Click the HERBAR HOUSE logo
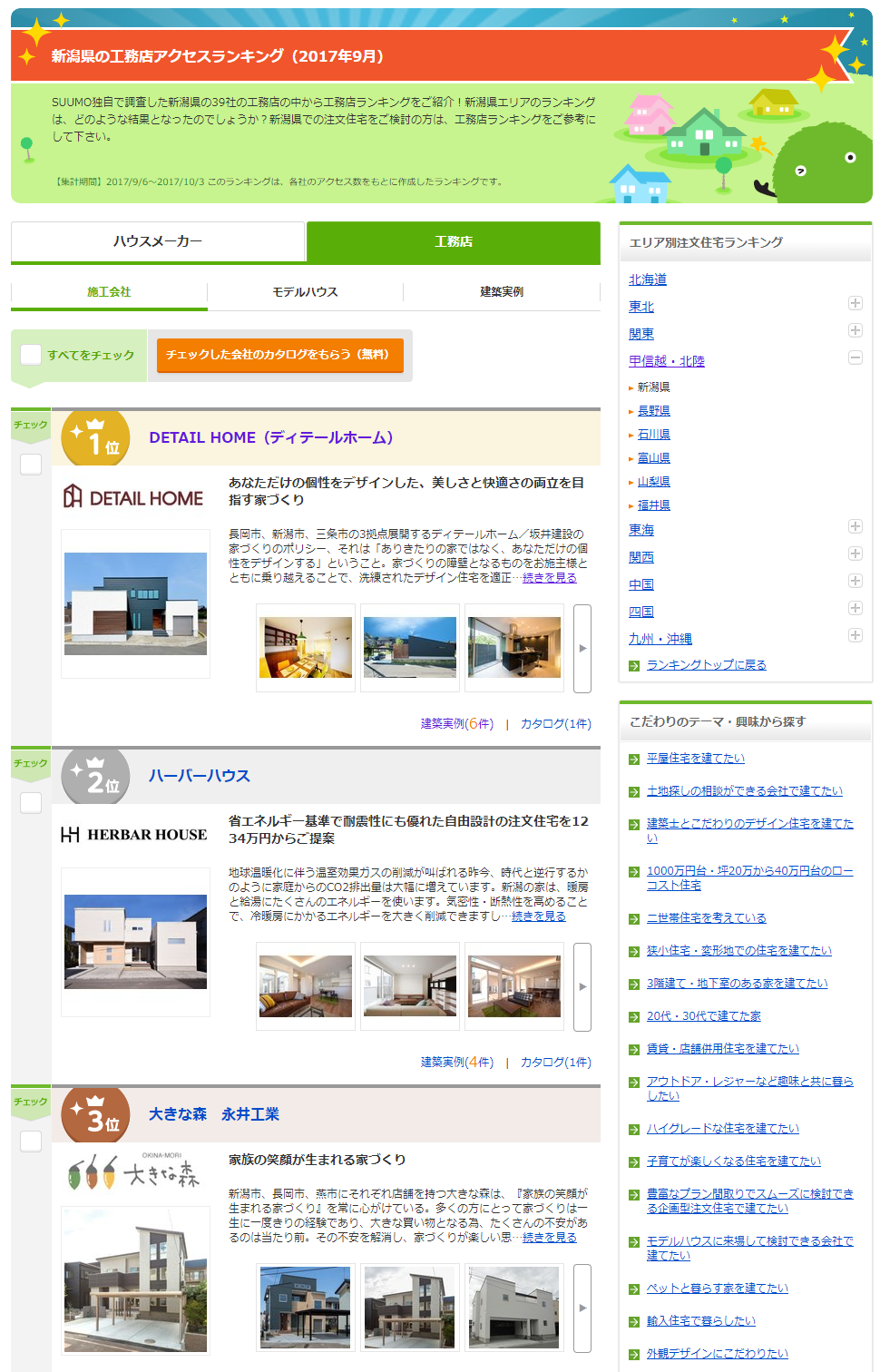880x1372 pixels. click(133, 835)
